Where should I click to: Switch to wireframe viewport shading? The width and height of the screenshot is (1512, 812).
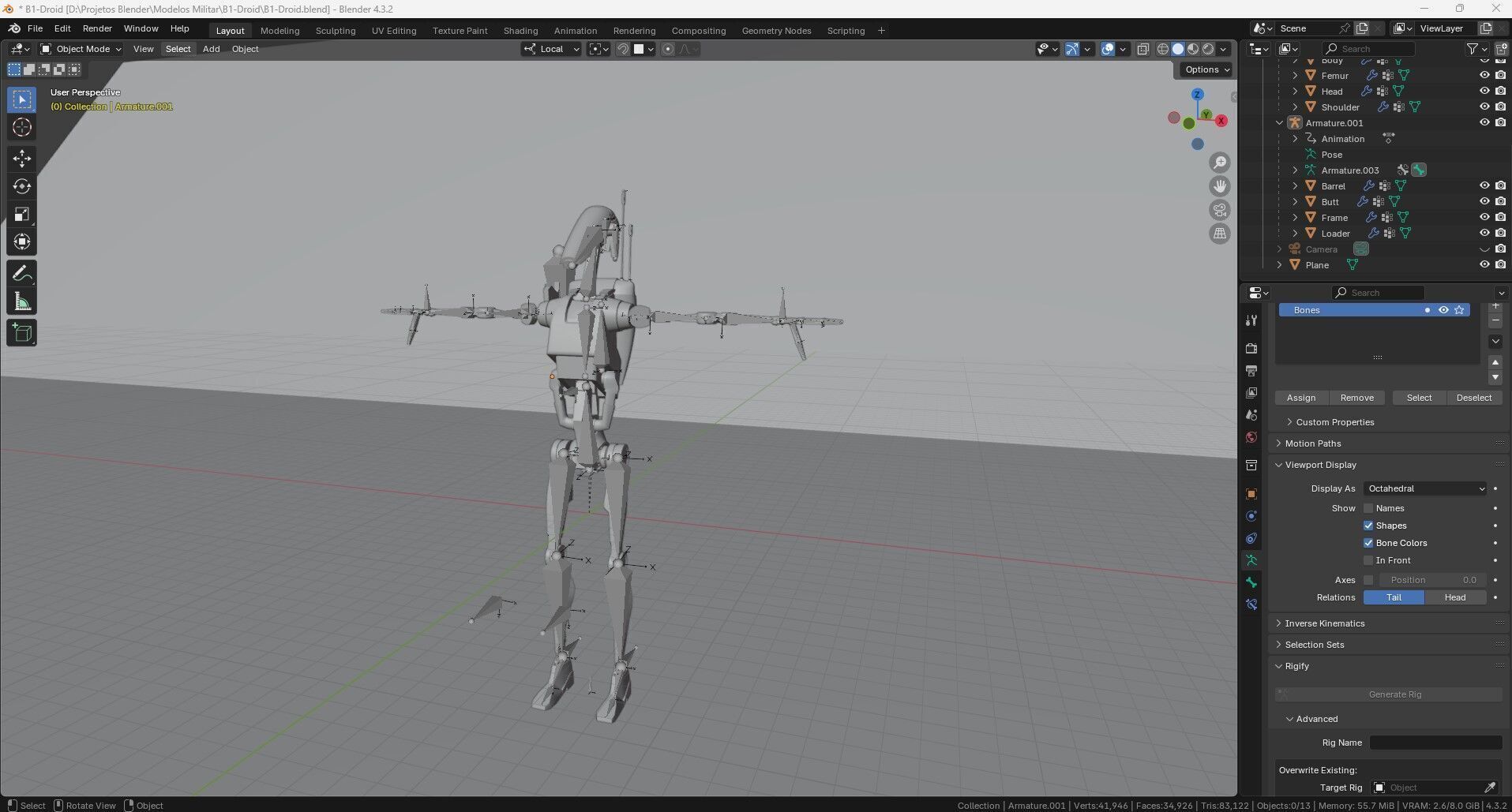coord(1163,49)
